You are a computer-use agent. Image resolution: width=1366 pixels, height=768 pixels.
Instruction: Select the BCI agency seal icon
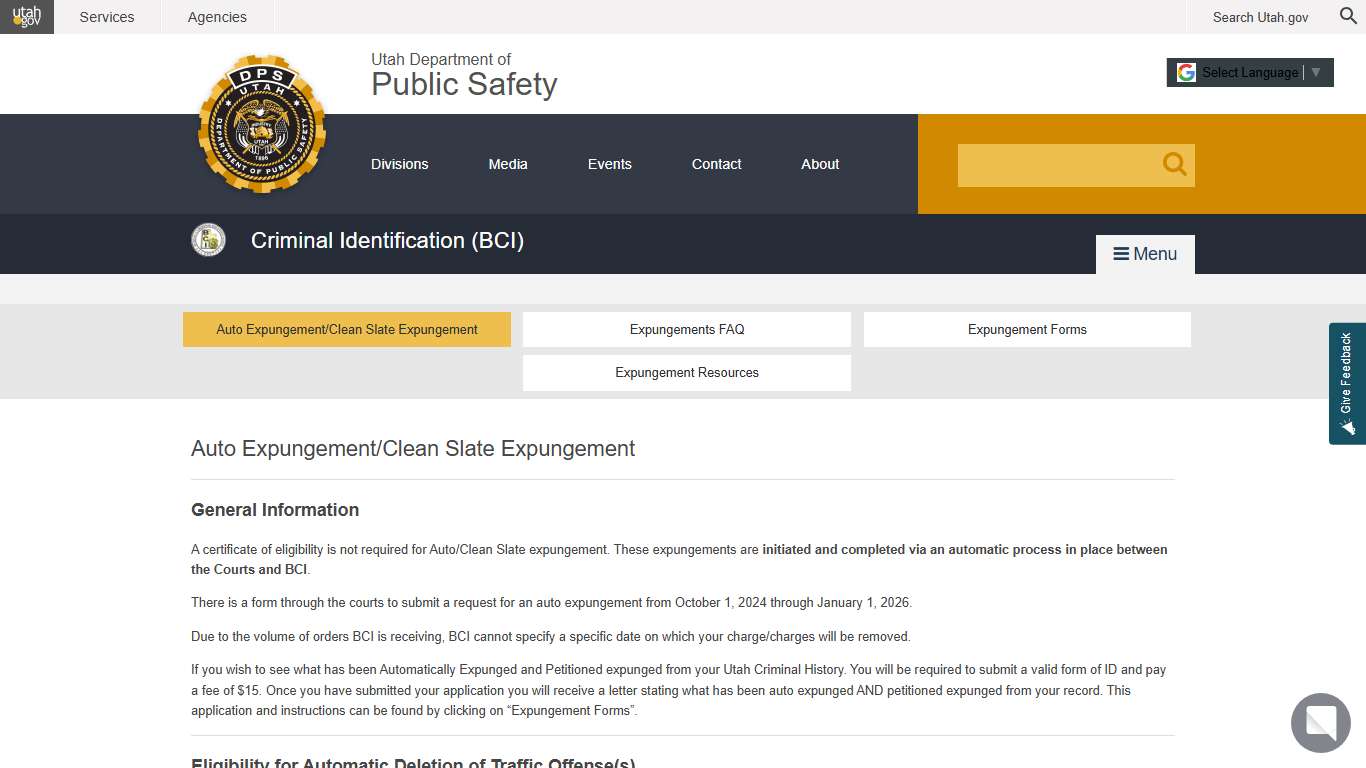click(x=208, y=240)
